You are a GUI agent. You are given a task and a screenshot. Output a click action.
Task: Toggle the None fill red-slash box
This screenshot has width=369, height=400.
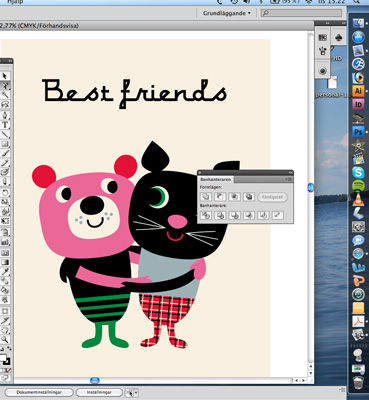(9, 370)
